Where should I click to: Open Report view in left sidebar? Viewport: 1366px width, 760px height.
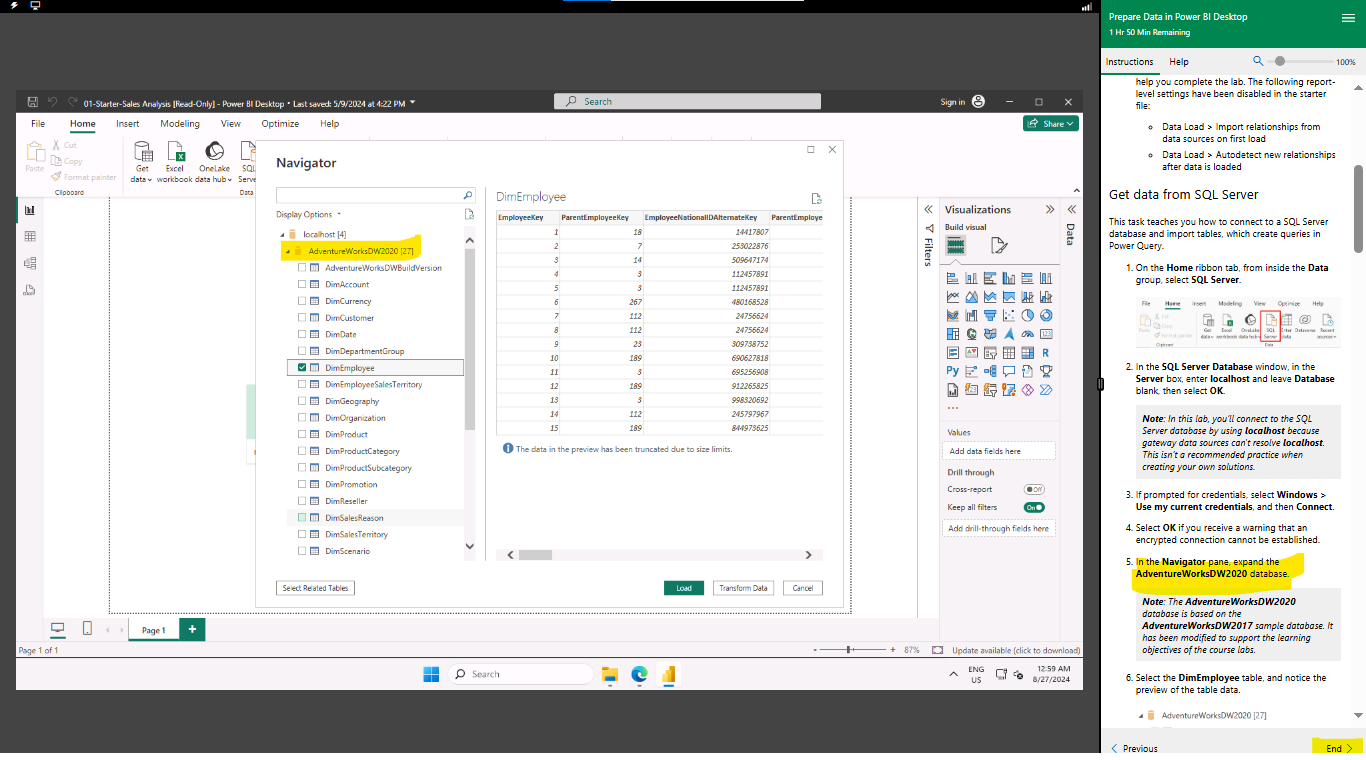pos(30,210)
